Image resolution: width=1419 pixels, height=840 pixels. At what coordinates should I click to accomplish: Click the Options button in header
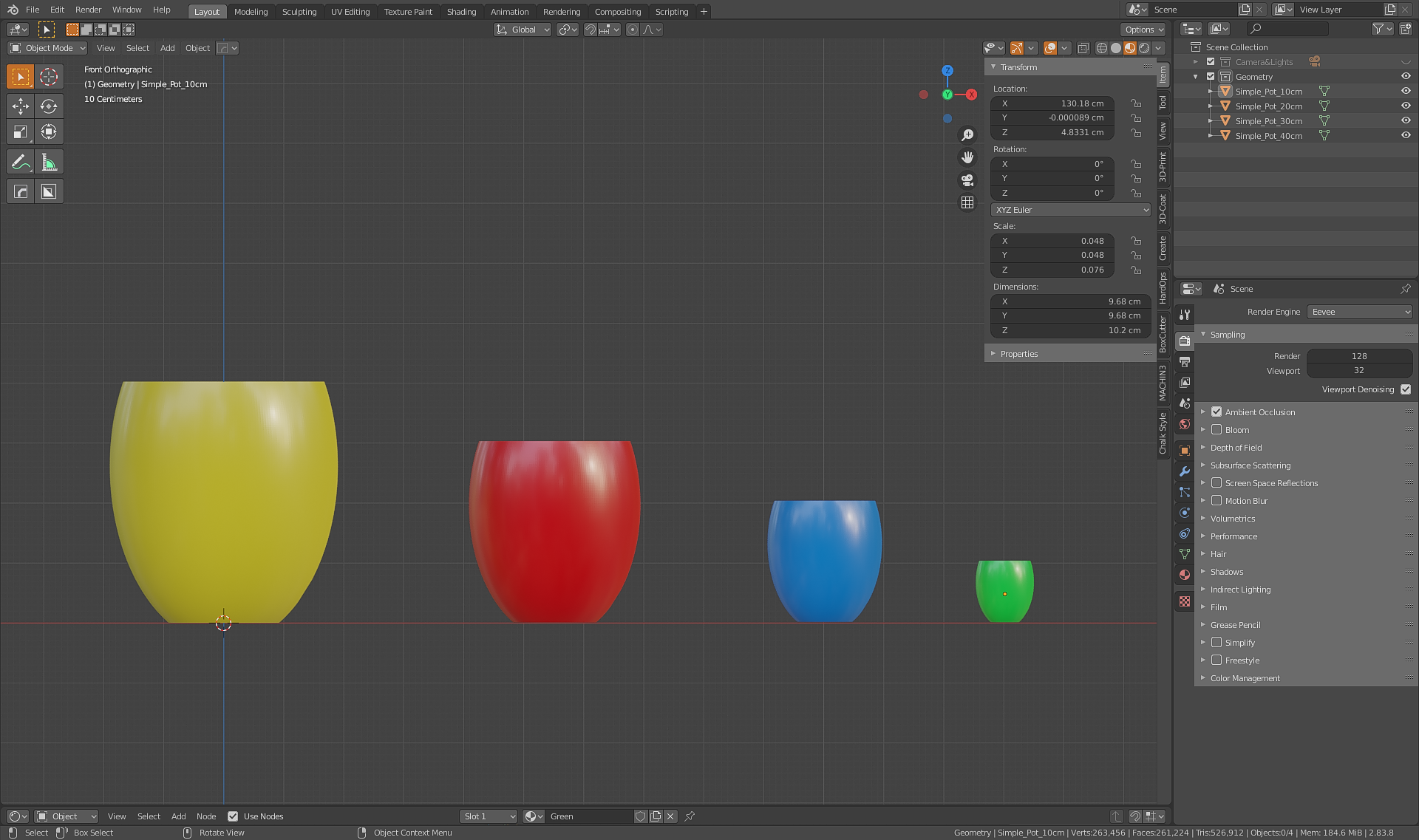click(x=1143, y=30)
